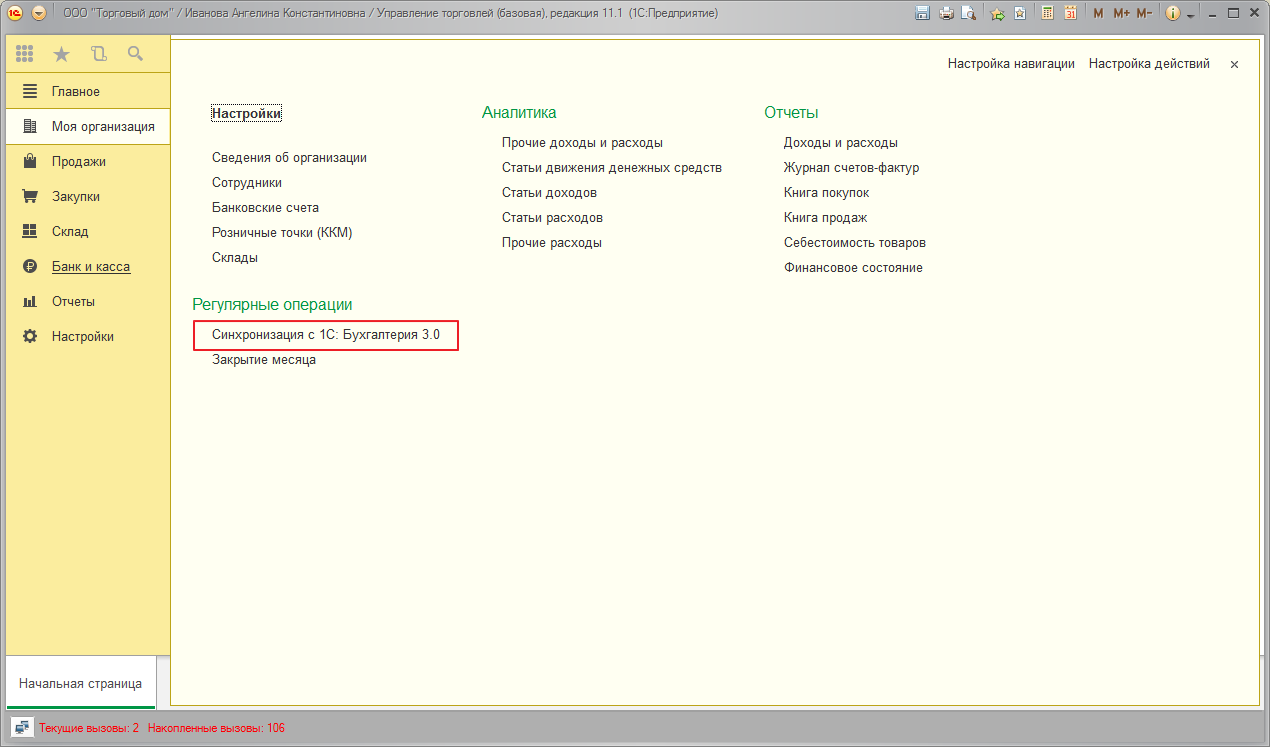This screenshot has width=1270, height=747.
Task: Expand the dropdown arrow beside the info icon
Action: 1190,15
